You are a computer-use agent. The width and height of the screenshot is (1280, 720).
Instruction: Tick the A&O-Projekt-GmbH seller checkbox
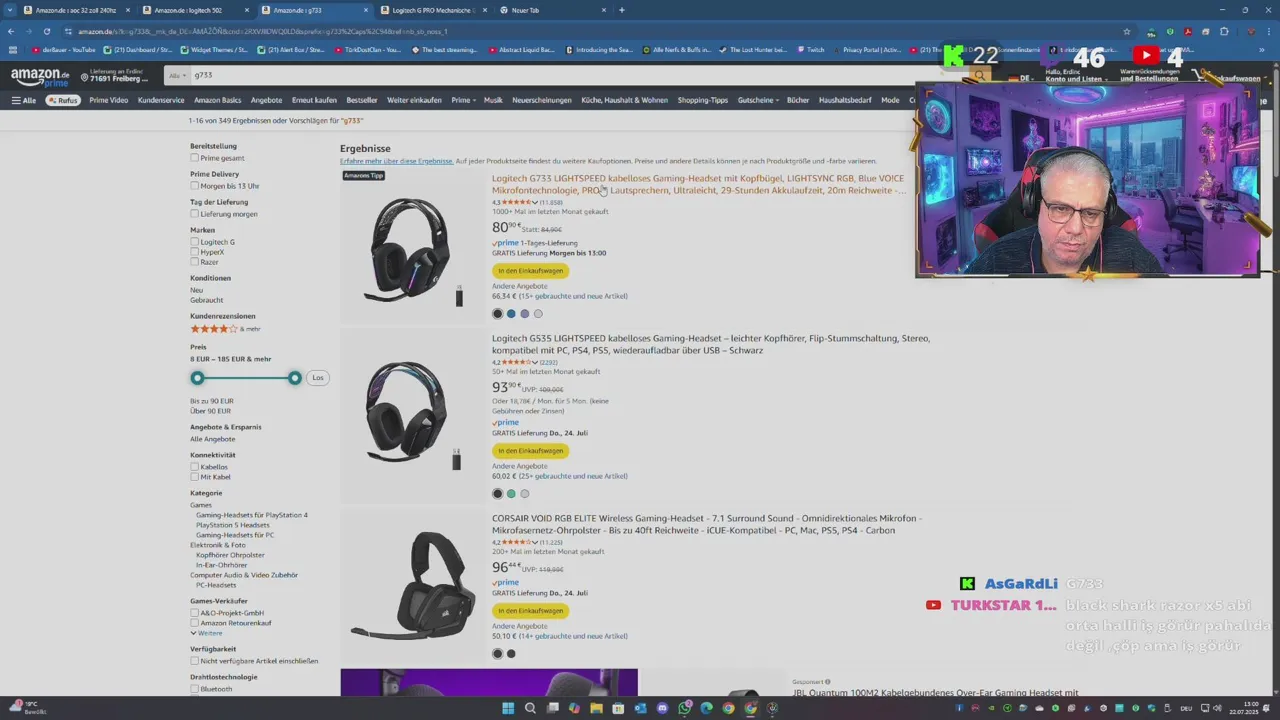pyautogui.click(x=194, y=613)
